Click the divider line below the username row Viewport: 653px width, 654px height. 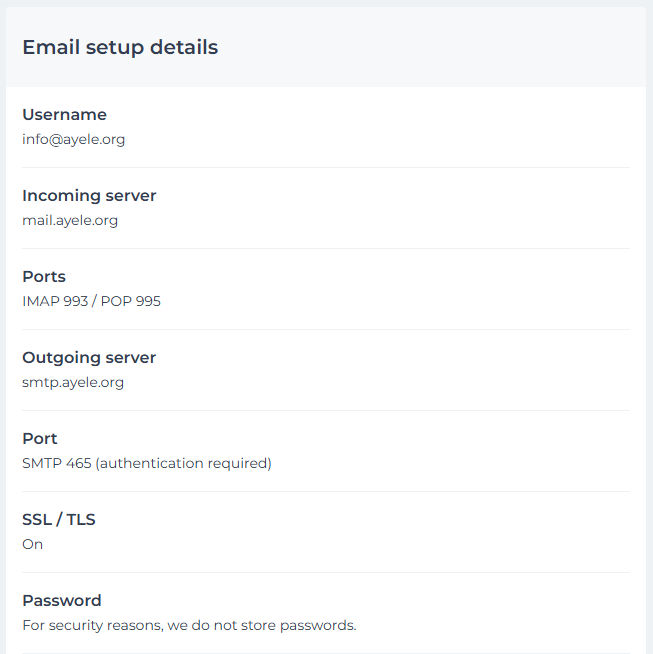tap(326, 167)
